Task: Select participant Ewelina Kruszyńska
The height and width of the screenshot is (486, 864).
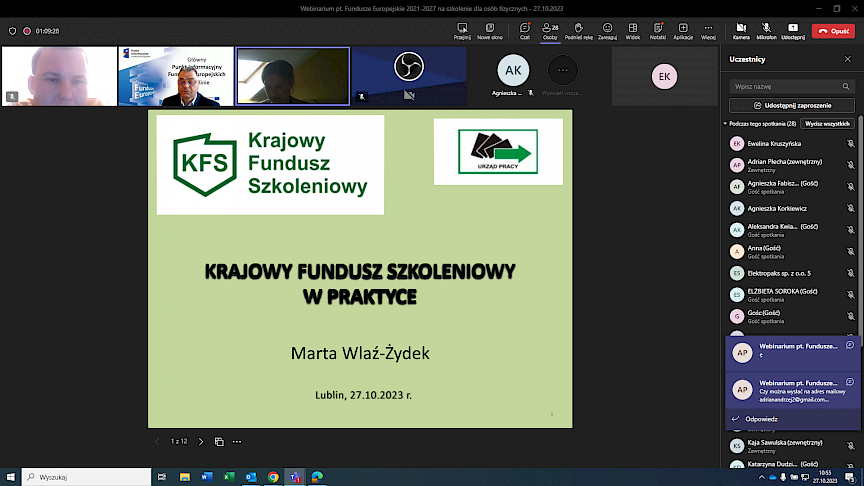Action: (791, 144)
